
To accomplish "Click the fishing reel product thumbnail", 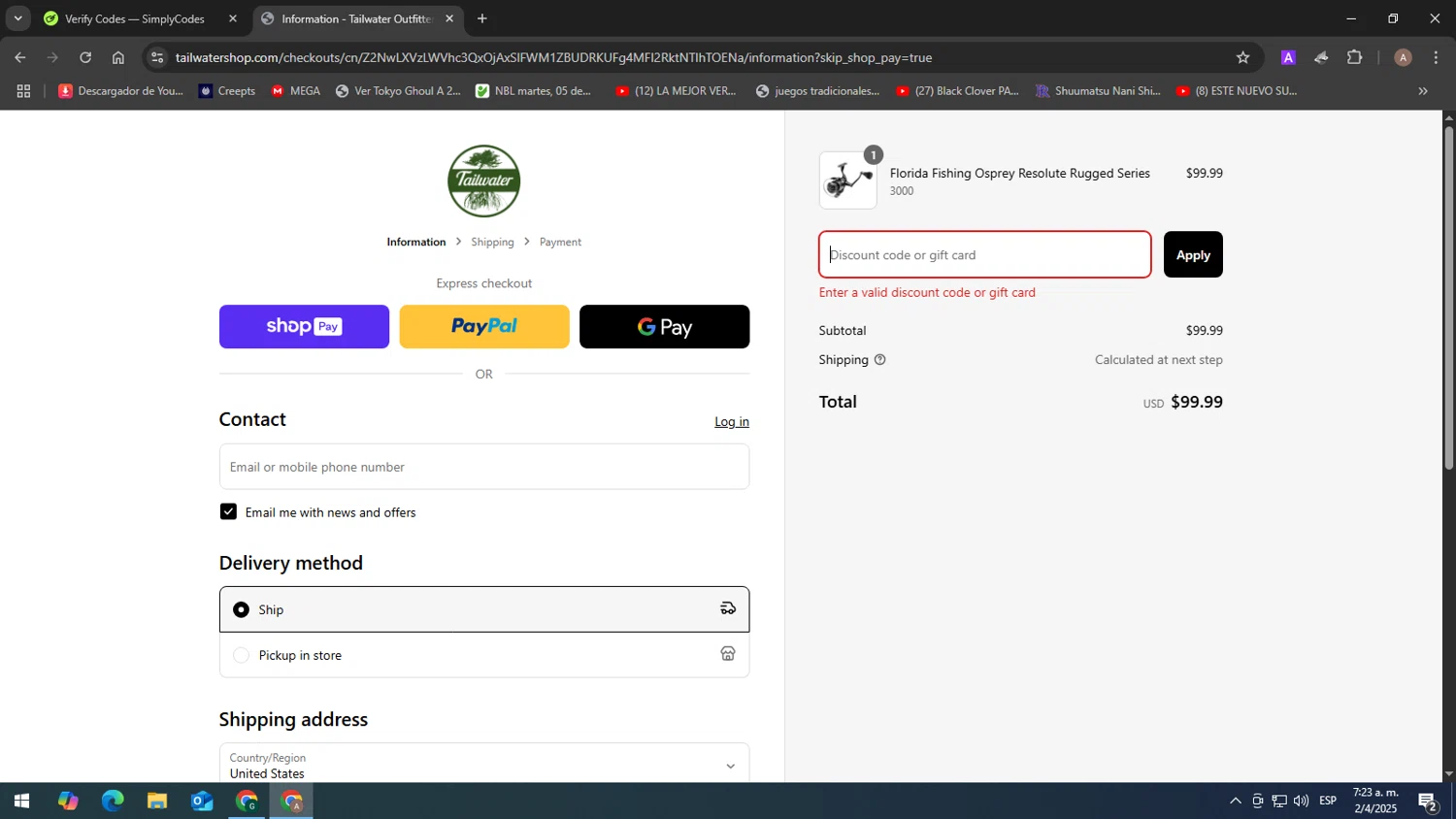I will pos(847,180).
